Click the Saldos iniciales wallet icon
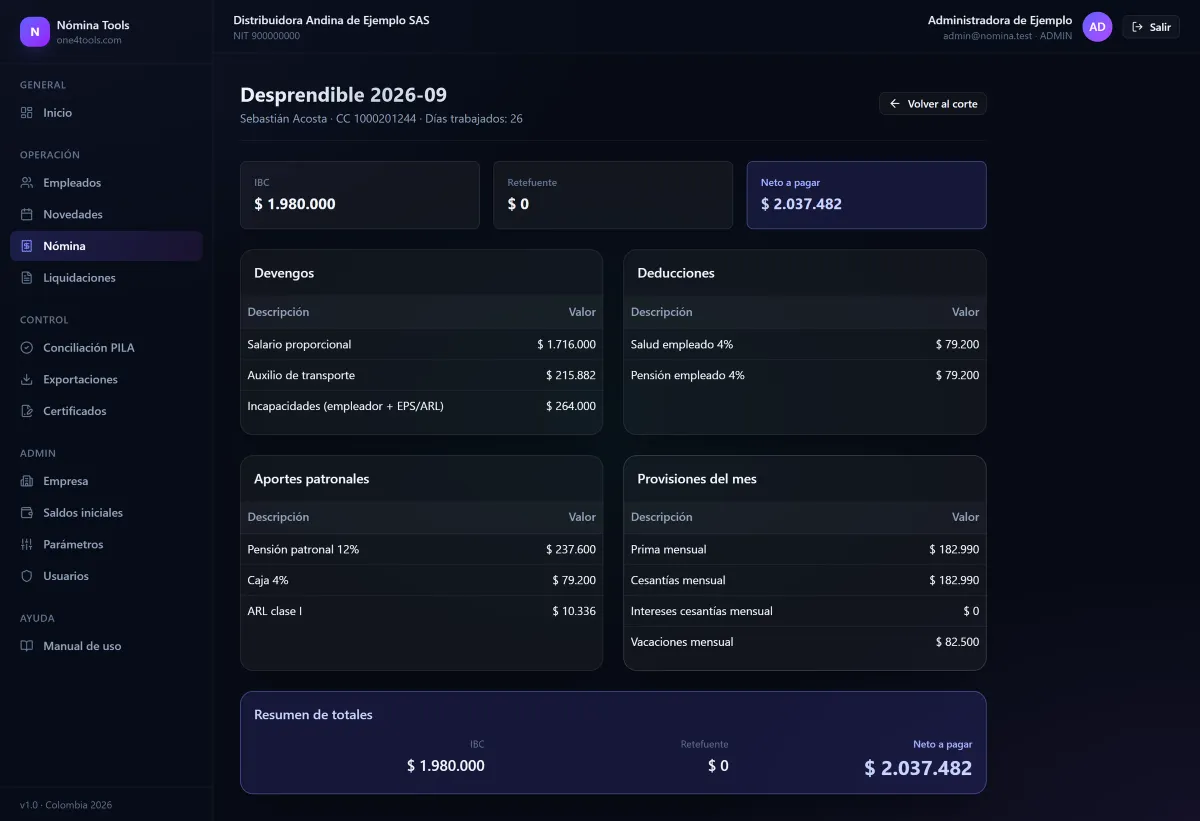This screenshot has height=821, width=1200. tap(27, 513)
